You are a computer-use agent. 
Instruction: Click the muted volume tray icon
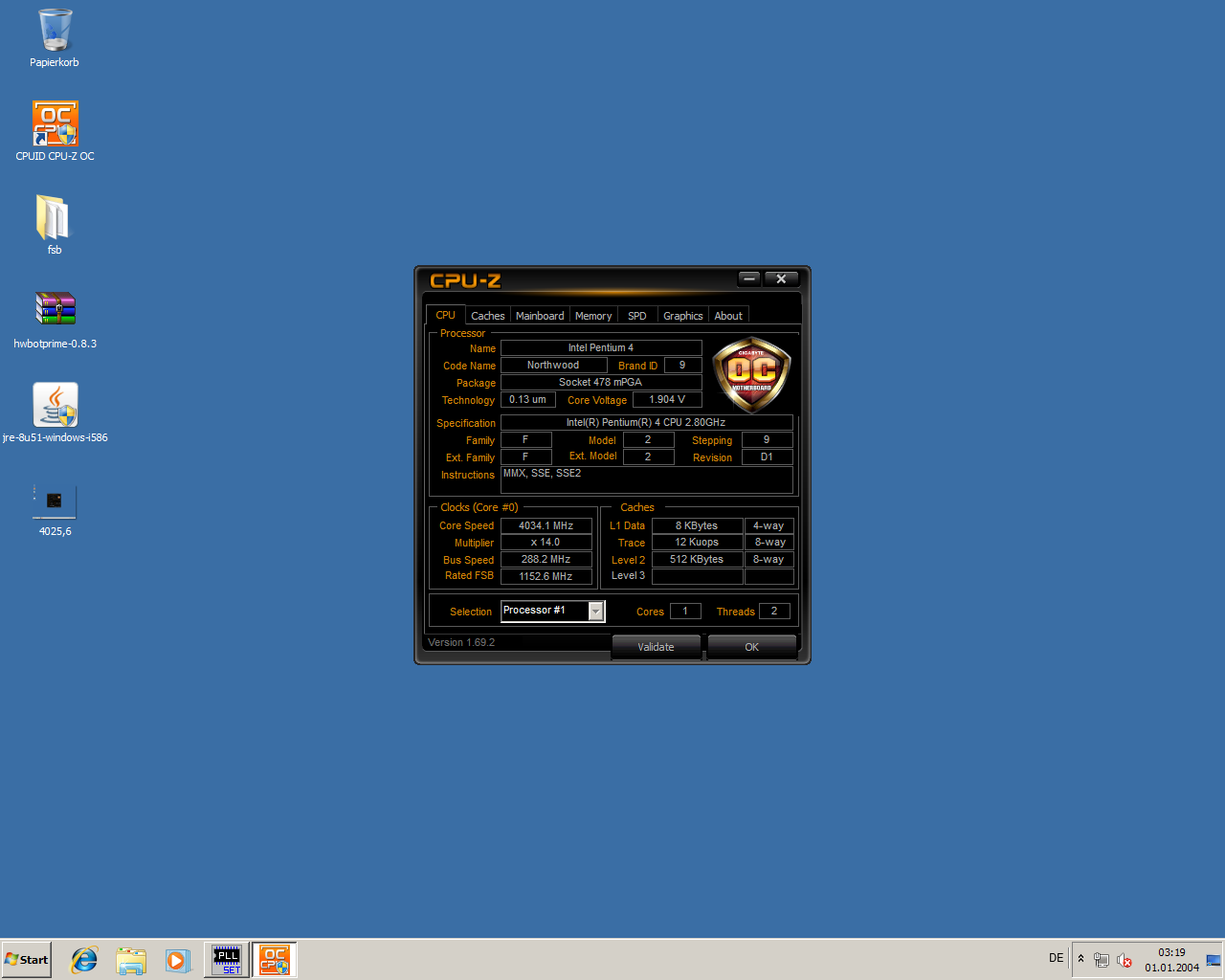pos(1125,960)
